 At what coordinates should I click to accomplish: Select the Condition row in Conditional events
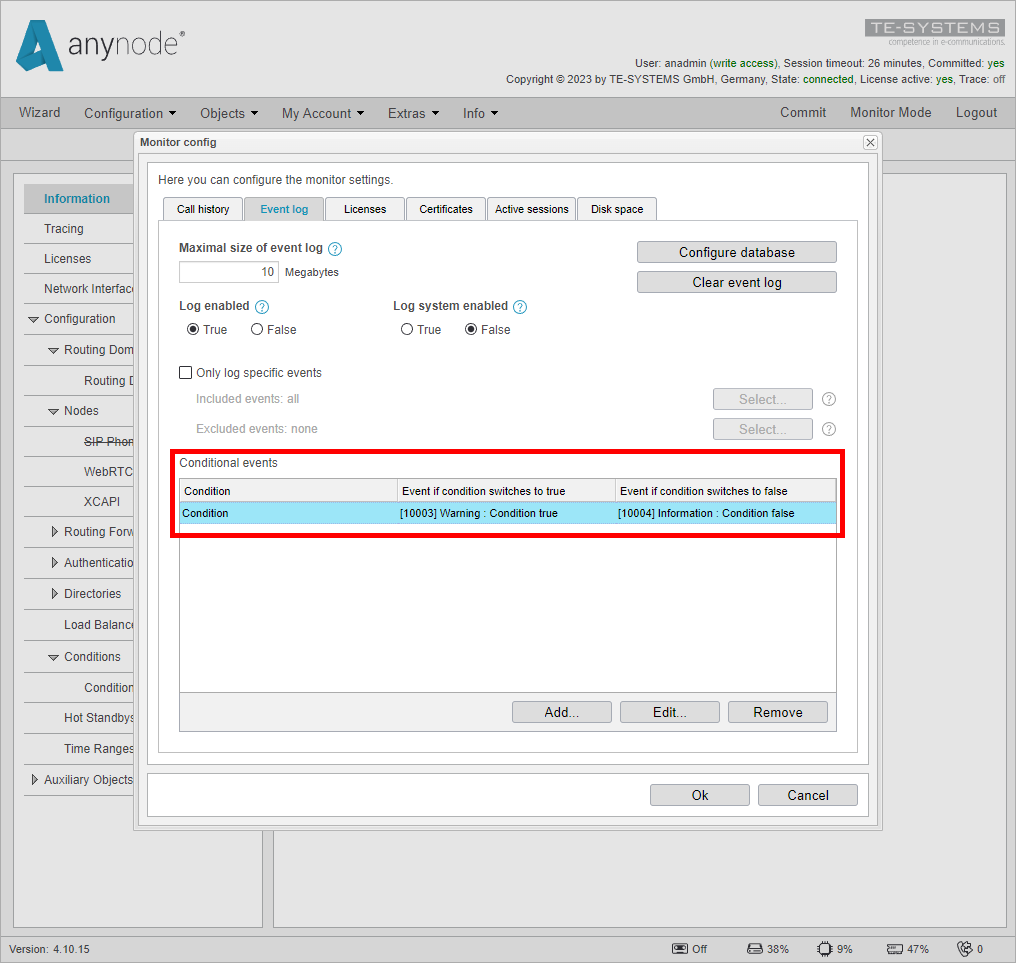pyautogui.click(x=400, y=512)
